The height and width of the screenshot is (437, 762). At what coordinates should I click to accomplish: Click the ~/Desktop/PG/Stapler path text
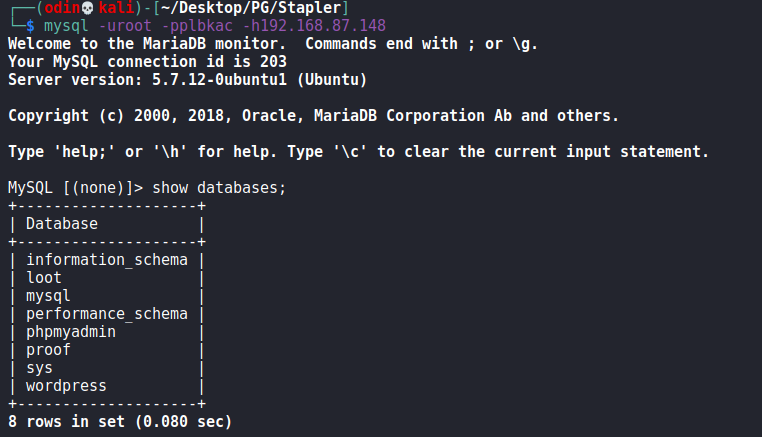pyautogui.click(x=251, y=8)
